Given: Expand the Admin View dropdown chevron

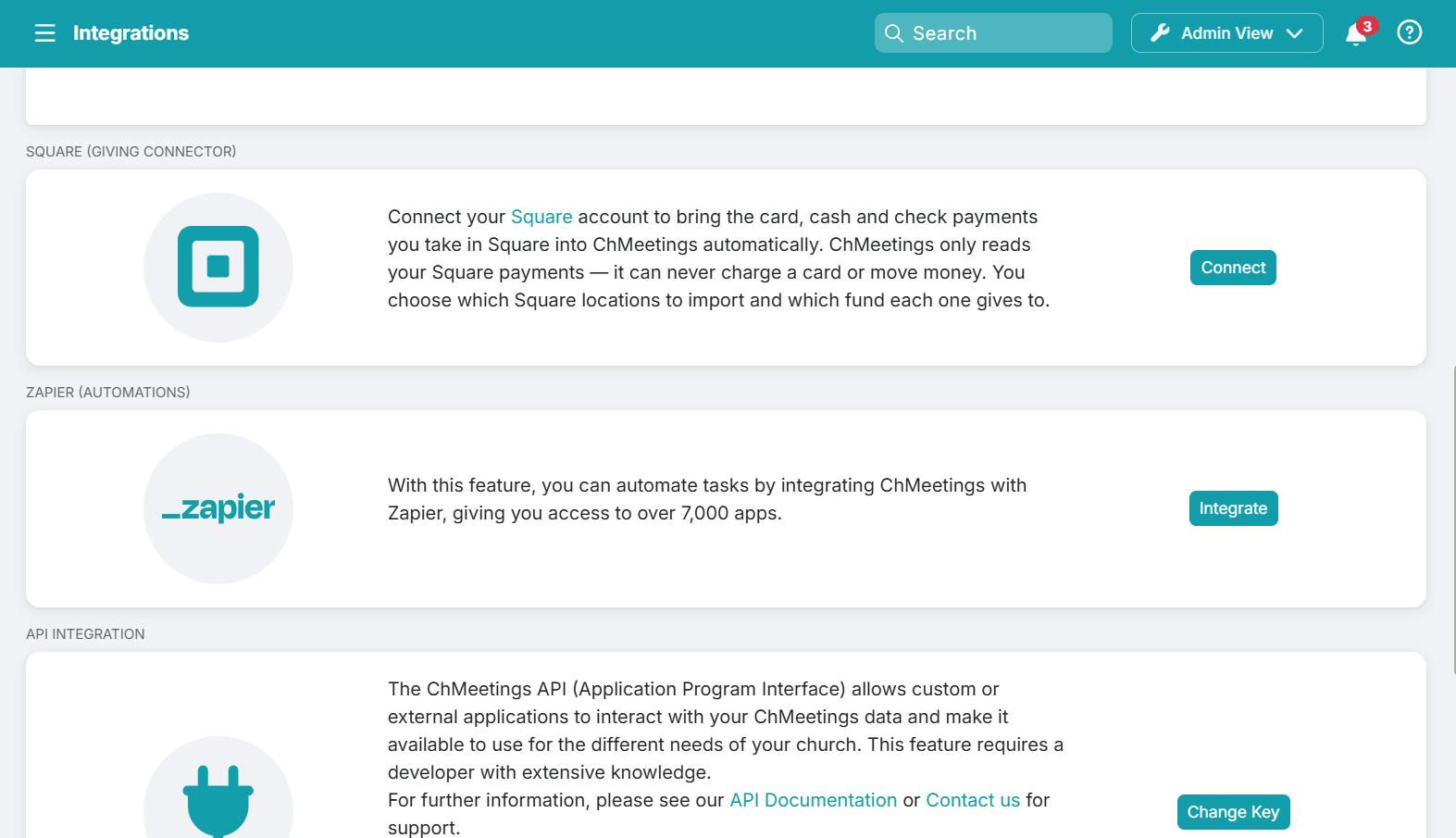Looking at the screenshot, I should point(1294,33).
